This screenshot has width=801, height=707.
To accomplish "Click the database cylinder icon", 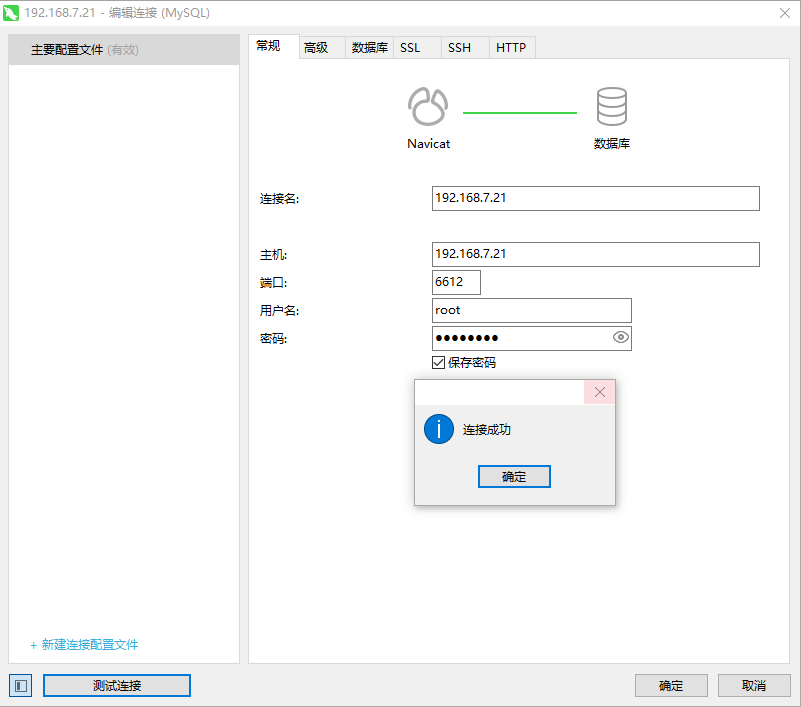I will coord(611,106).
